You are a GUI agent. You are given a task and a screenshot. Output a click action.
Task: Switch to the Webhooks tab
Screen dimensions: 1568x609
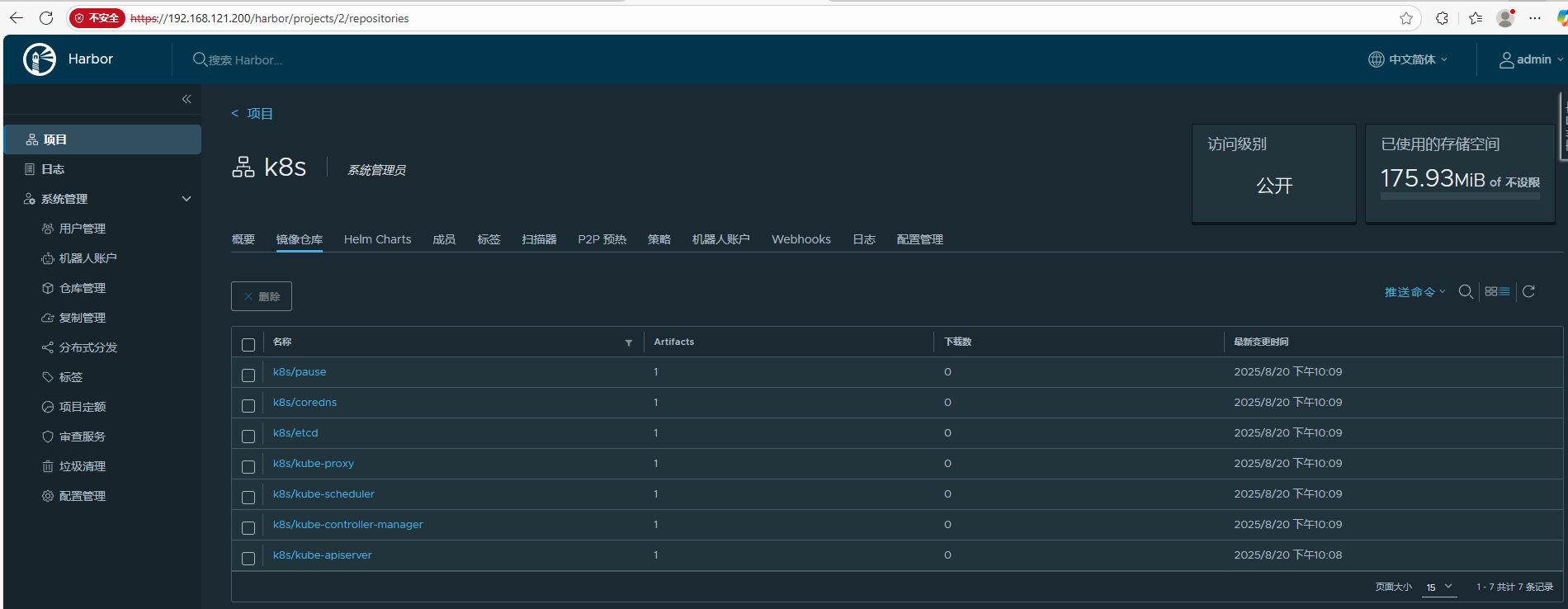click(801, 239)
